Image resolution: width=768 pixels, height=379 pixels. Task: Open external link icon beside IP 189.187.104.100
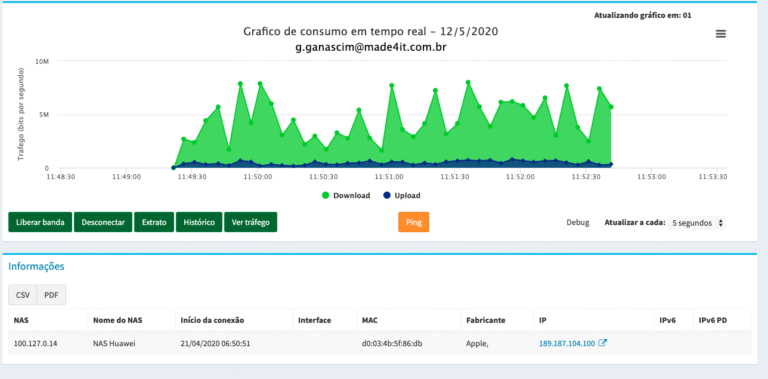pos(603,343)
